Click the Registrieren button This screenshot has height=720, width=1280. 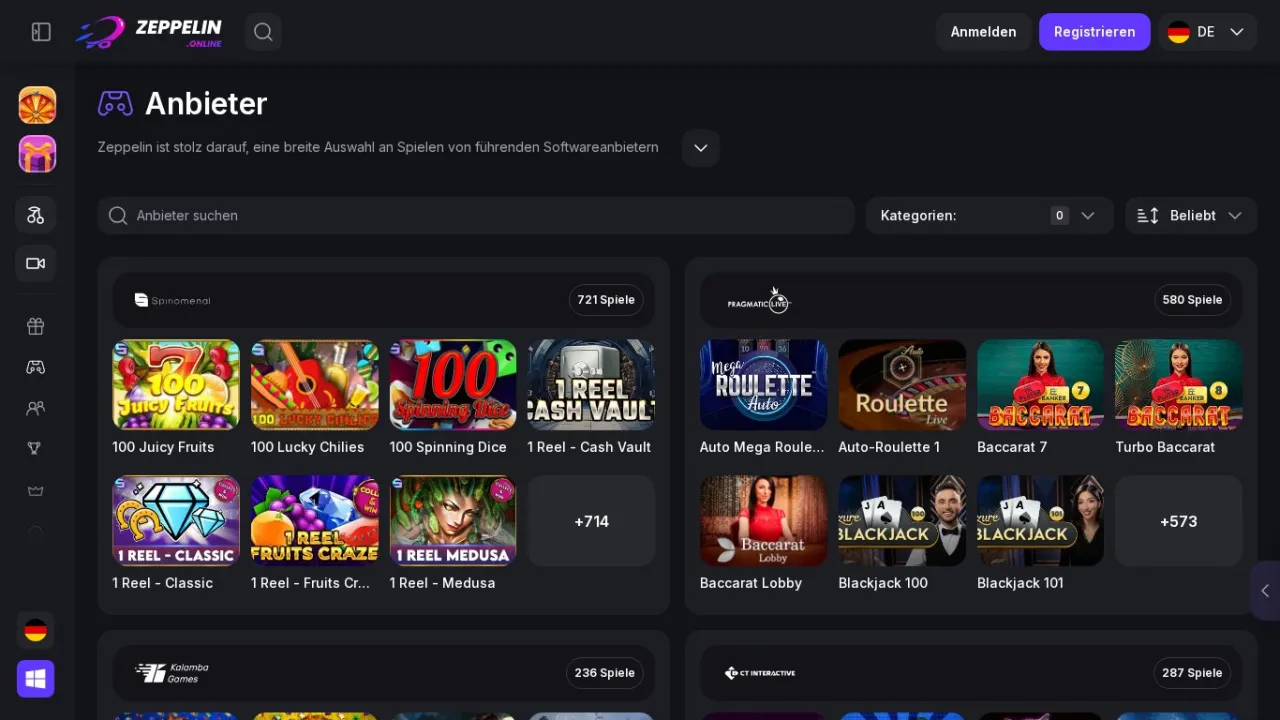pyautogui.click(x=1094, y=32)
